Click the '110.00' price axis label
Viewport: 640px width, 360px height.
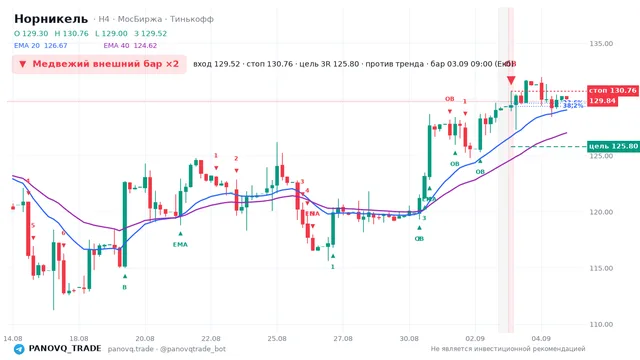point(601,324)
